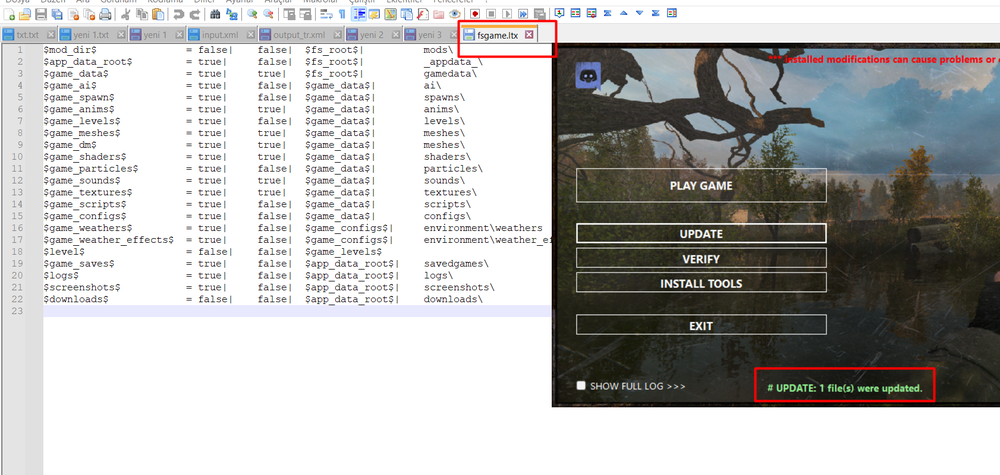The height and width of the screenshot is (475, 1000).
Task: Click the PLAY GAME button
Action: coord(701,186)
